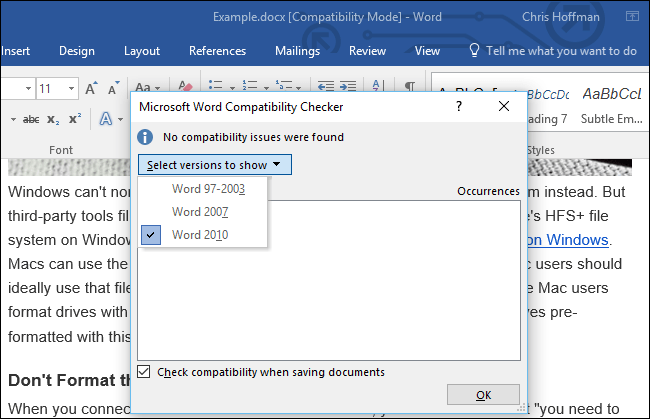Click the Increase Font Size icon
This screenshot has width=650, height=419.
click(x=91, y=89)
